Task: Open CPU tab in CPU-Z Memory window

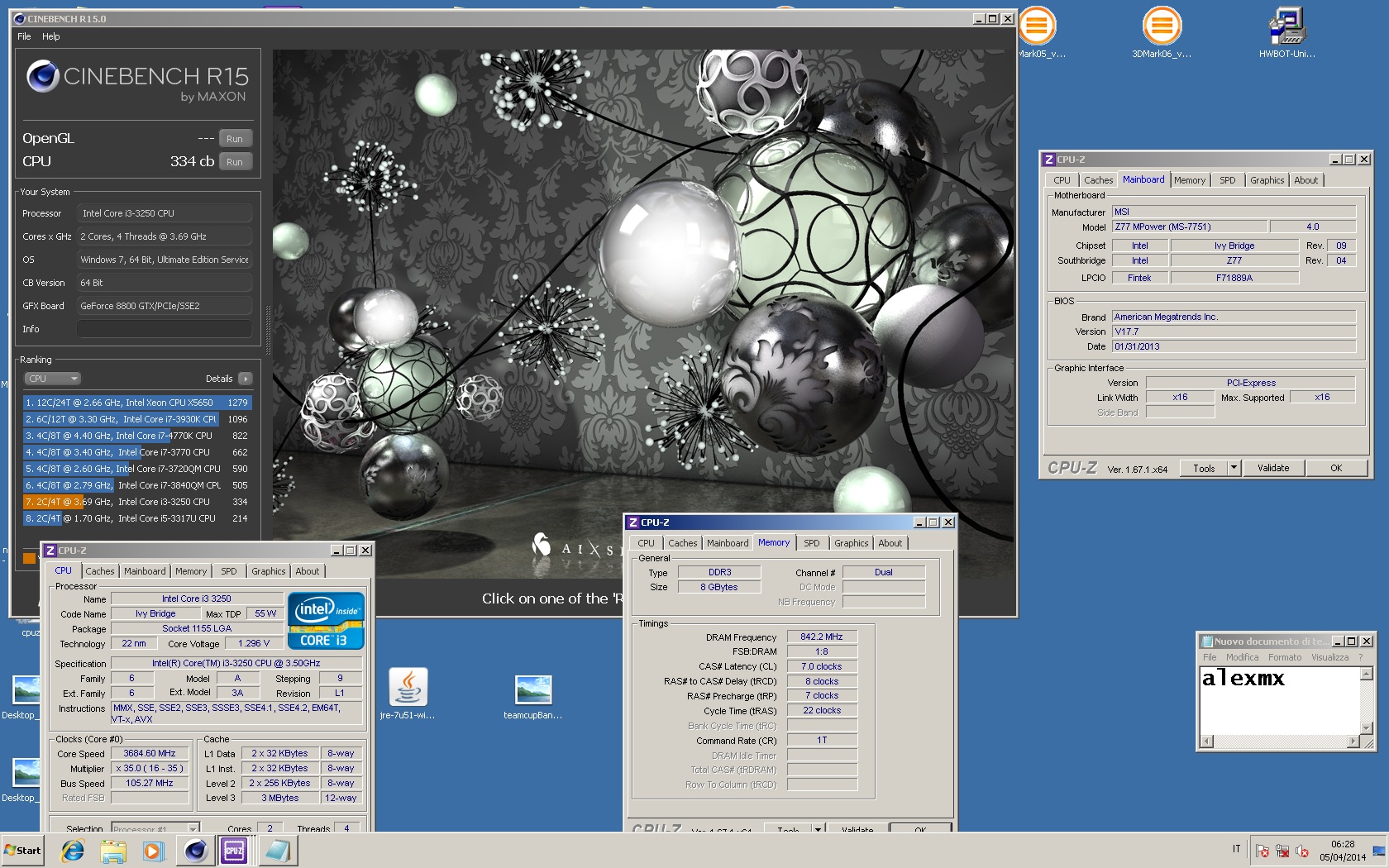Action: tap(647, 543)
